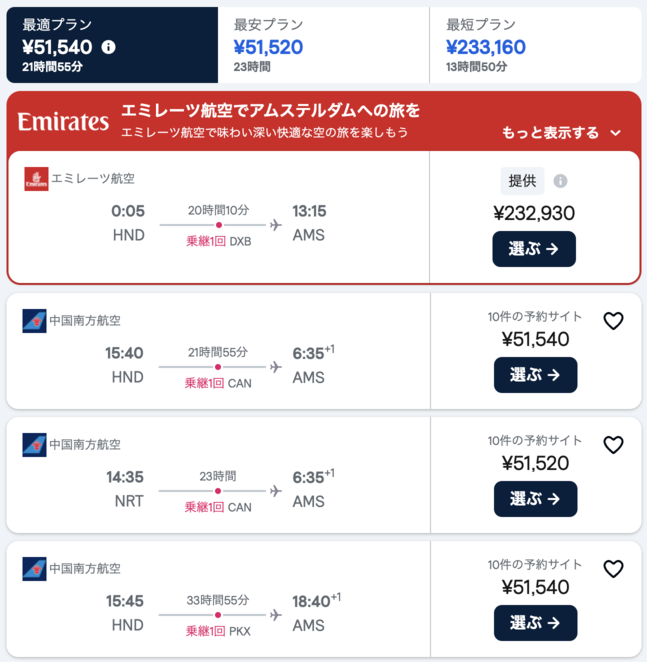Click info icon beside ¥51,540 best plan

coord(109,47)
